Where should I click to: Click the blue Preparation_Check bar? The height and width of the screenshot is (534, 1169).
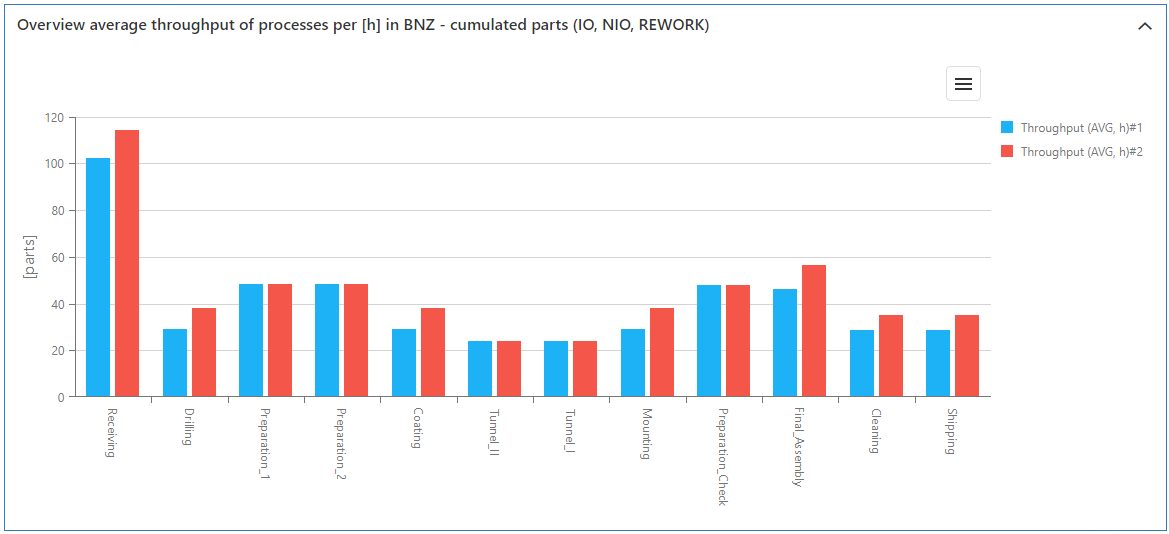tap(709, 341)
